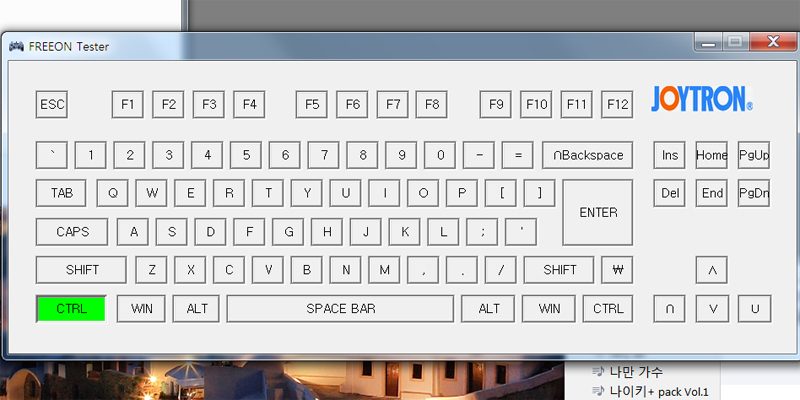Click the JOYTRON logo
Viewport: 800px width, 400px height.
[702, 99]
